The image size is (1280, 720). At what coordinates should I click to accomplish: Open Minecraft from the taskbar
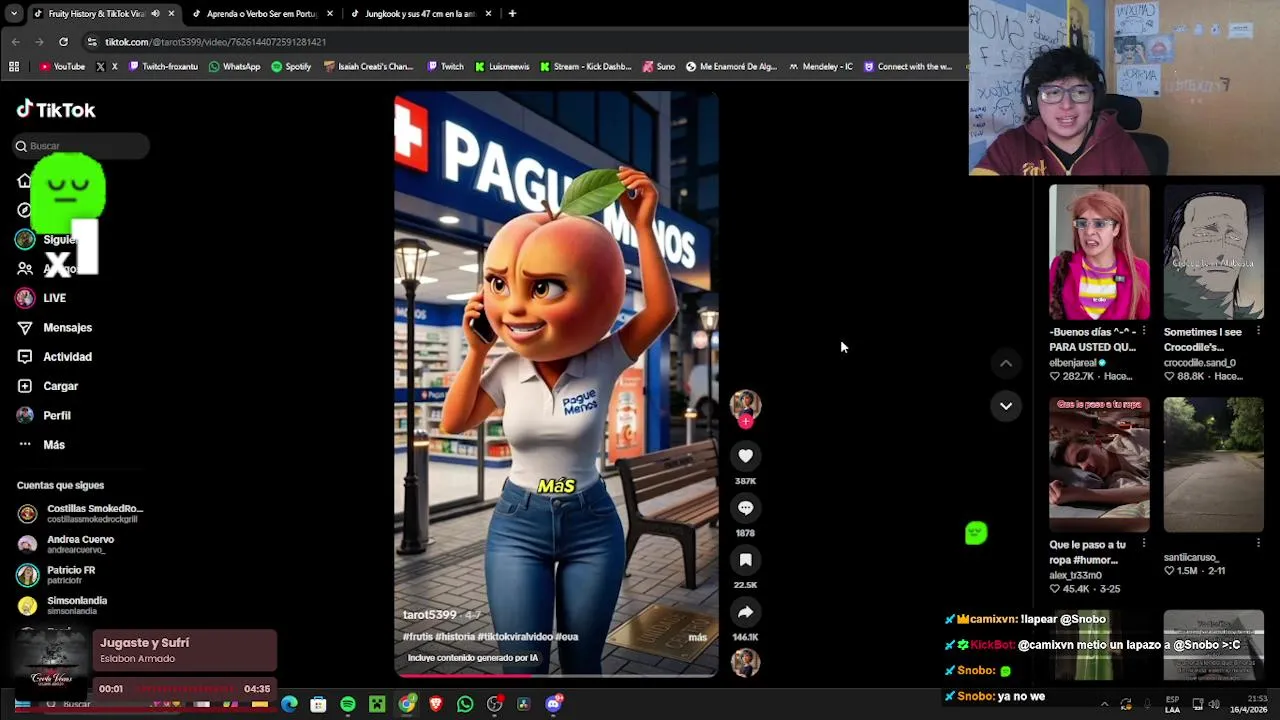(377, 705)
